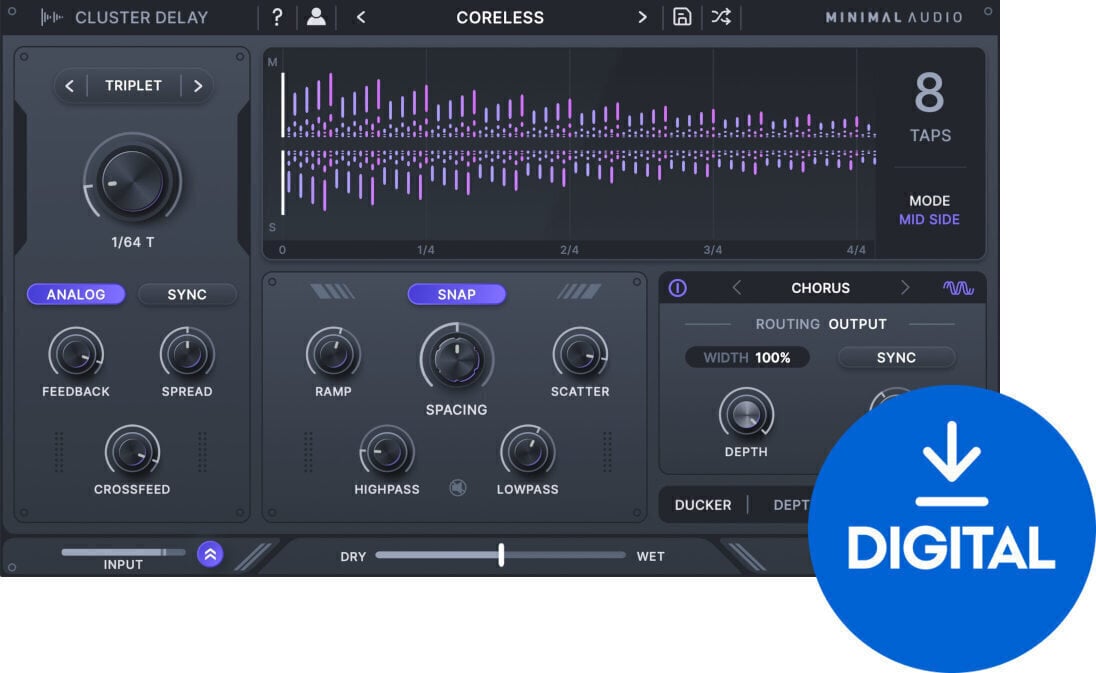Select the left-leaning ramp shape icon
1096x673 pixels.
tap(333, 291)
